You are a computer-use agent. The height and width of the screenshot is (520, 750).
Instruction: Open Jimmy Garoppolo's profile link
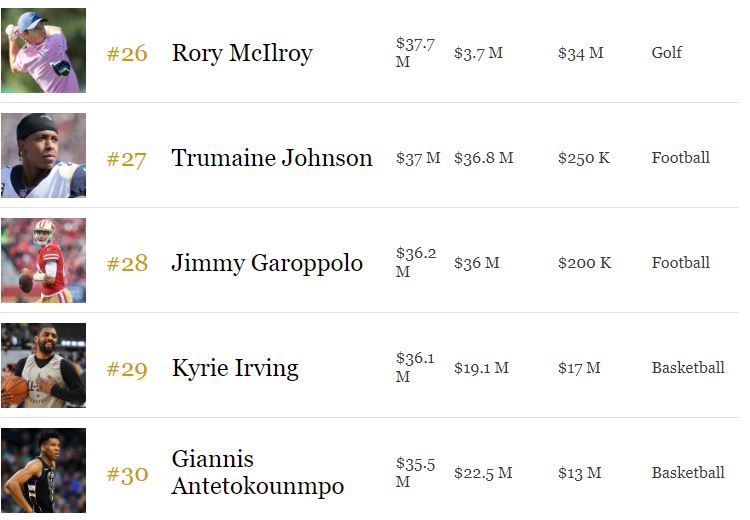click(267, 263)
